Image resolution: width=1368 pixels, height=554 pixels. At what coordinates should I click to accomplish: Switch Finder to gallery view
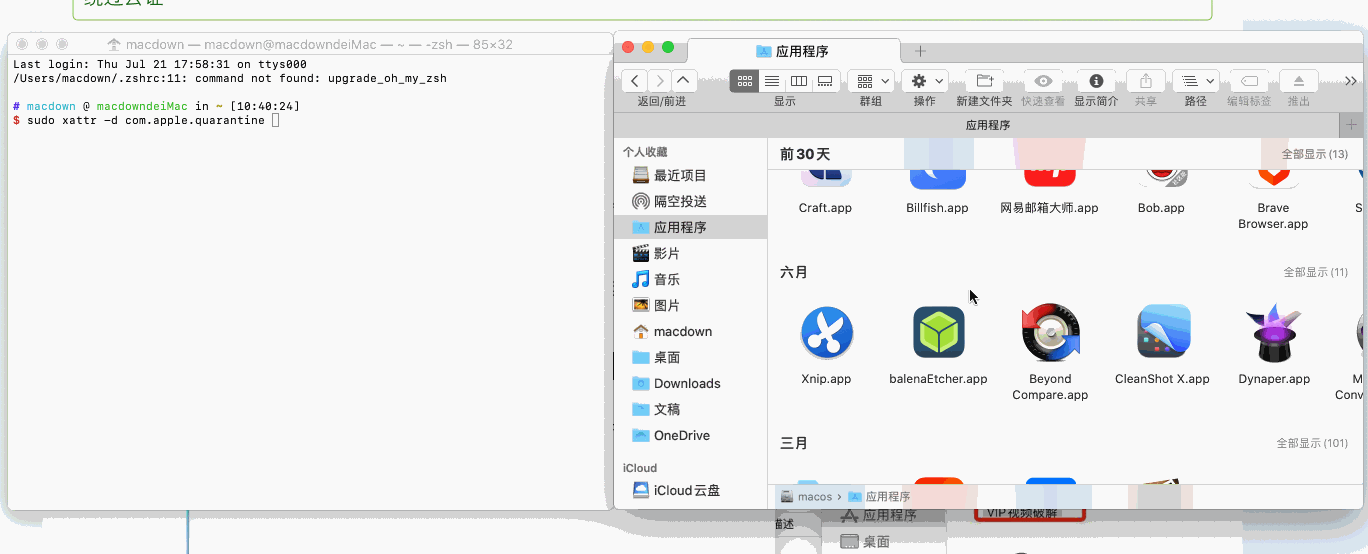coord(825,81)
